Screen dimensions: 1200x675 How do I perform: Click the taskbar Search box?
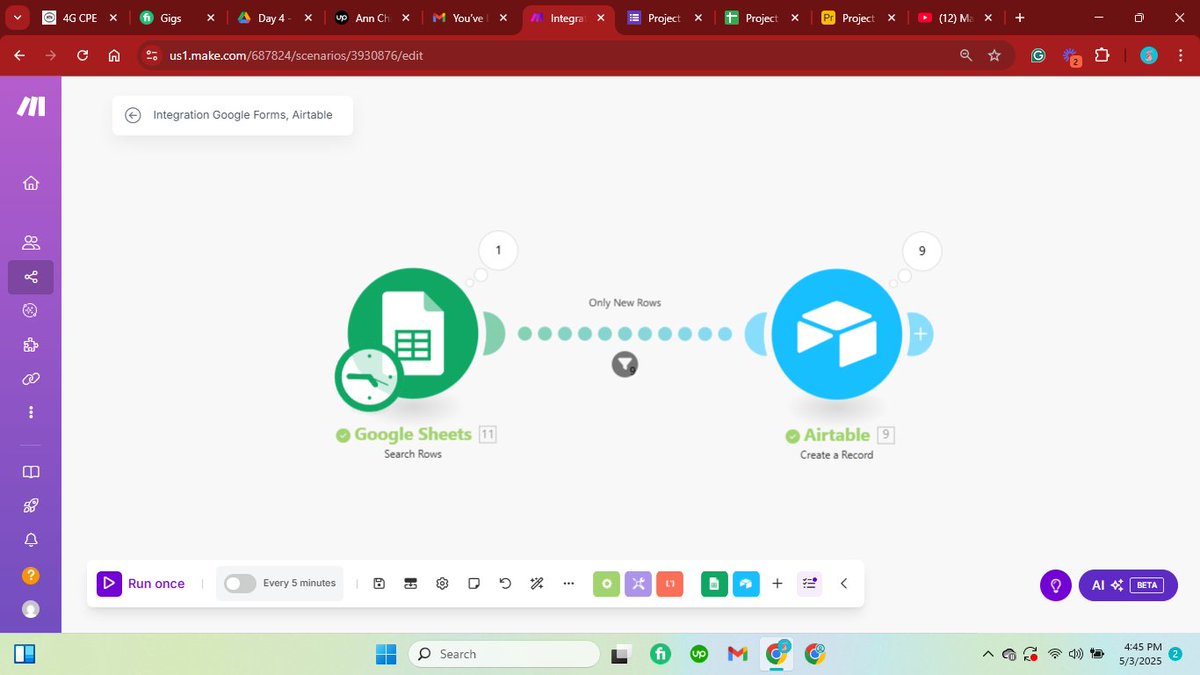pyautogui.click(x=503, y=654)
